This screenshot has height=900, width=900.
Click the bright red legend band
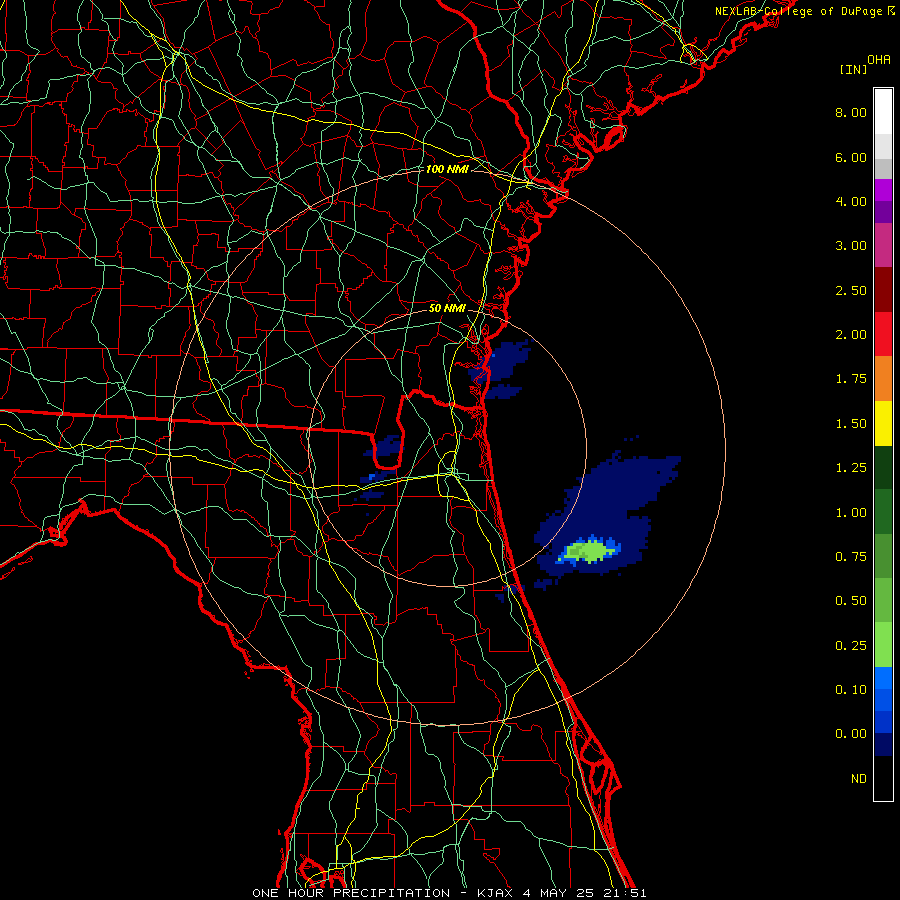coord(883,334)
